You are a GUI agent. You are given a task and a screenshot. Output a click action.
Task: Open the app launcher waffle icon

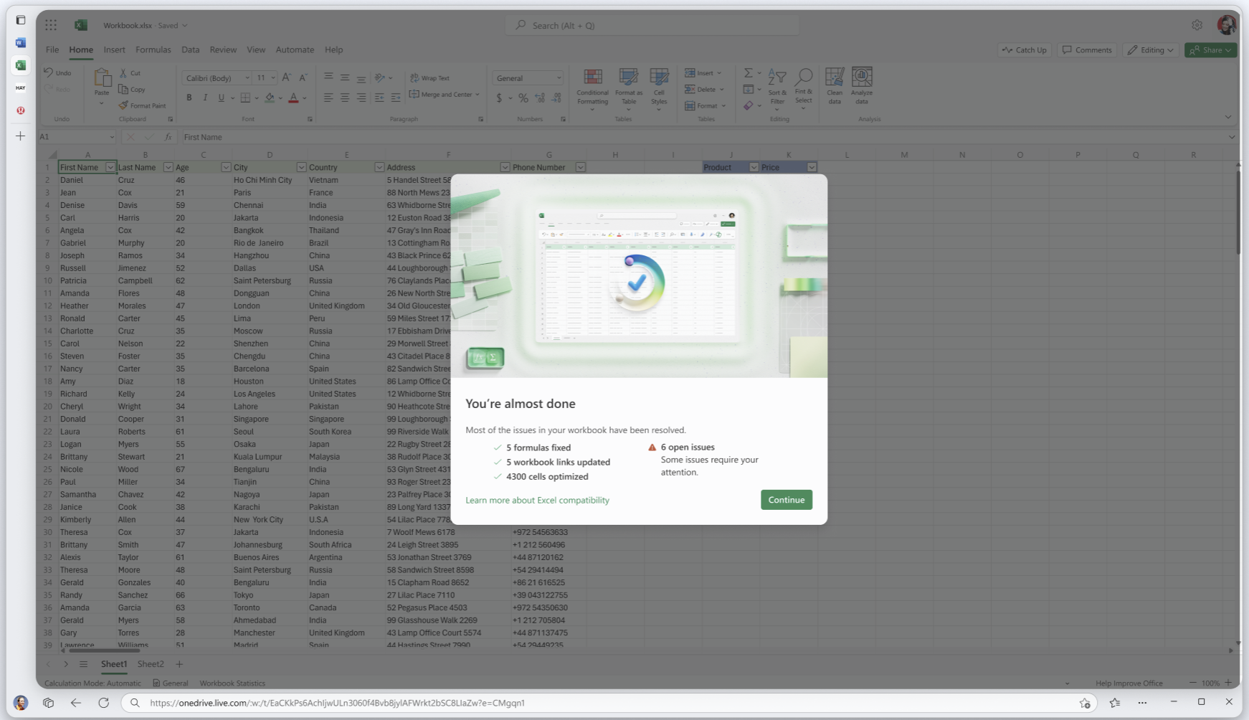coord(51,25)
